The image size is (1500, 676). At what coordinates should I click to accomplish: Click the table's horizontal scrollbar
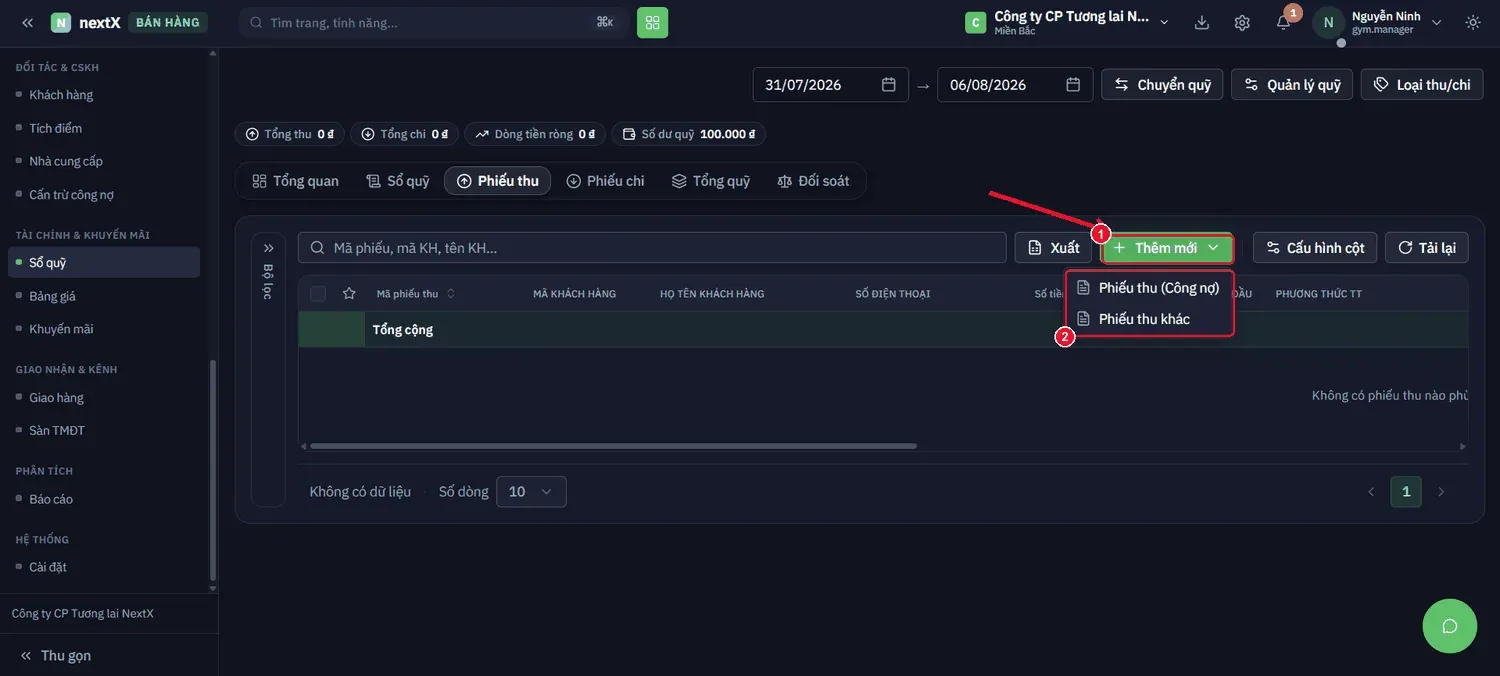pyautogui.click(x=614, y=446)
